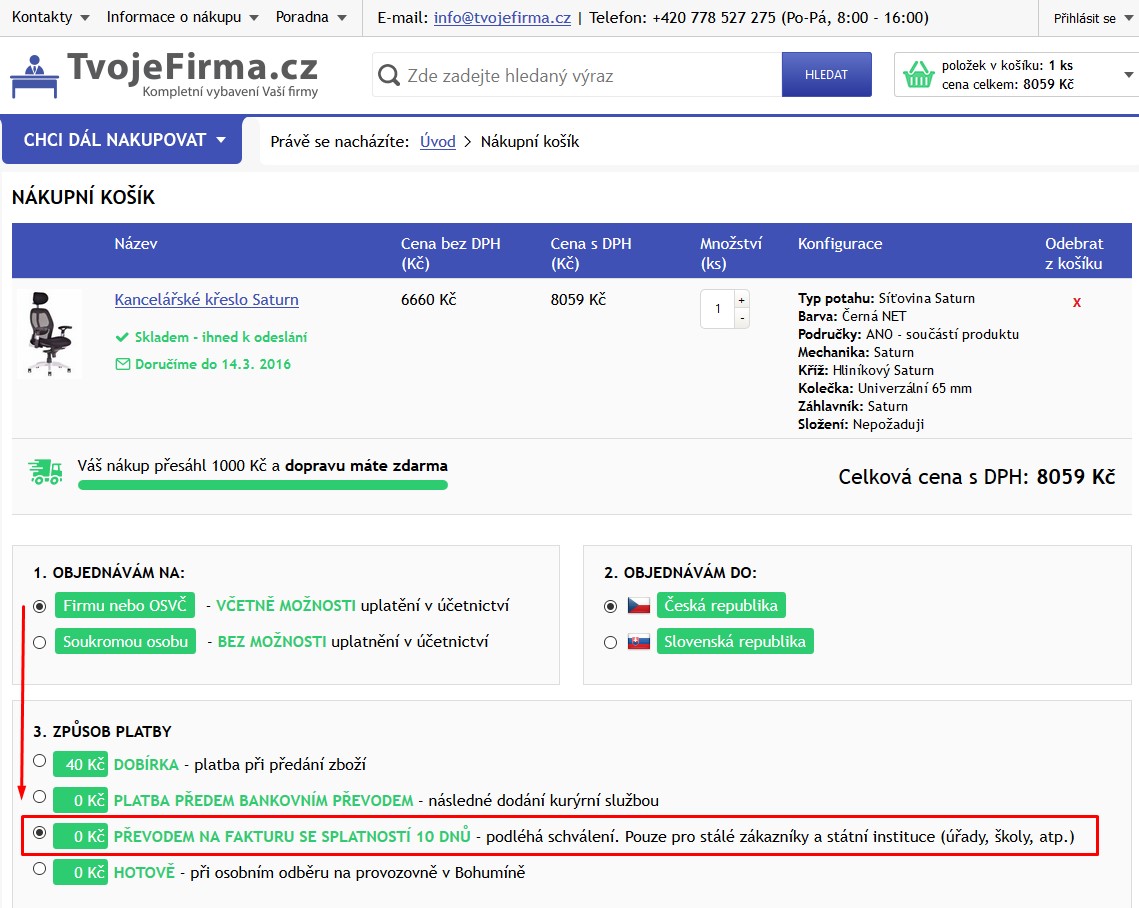Click the Skladem - ihned k odeslání text
The image size is (1139, 908).
221,337
